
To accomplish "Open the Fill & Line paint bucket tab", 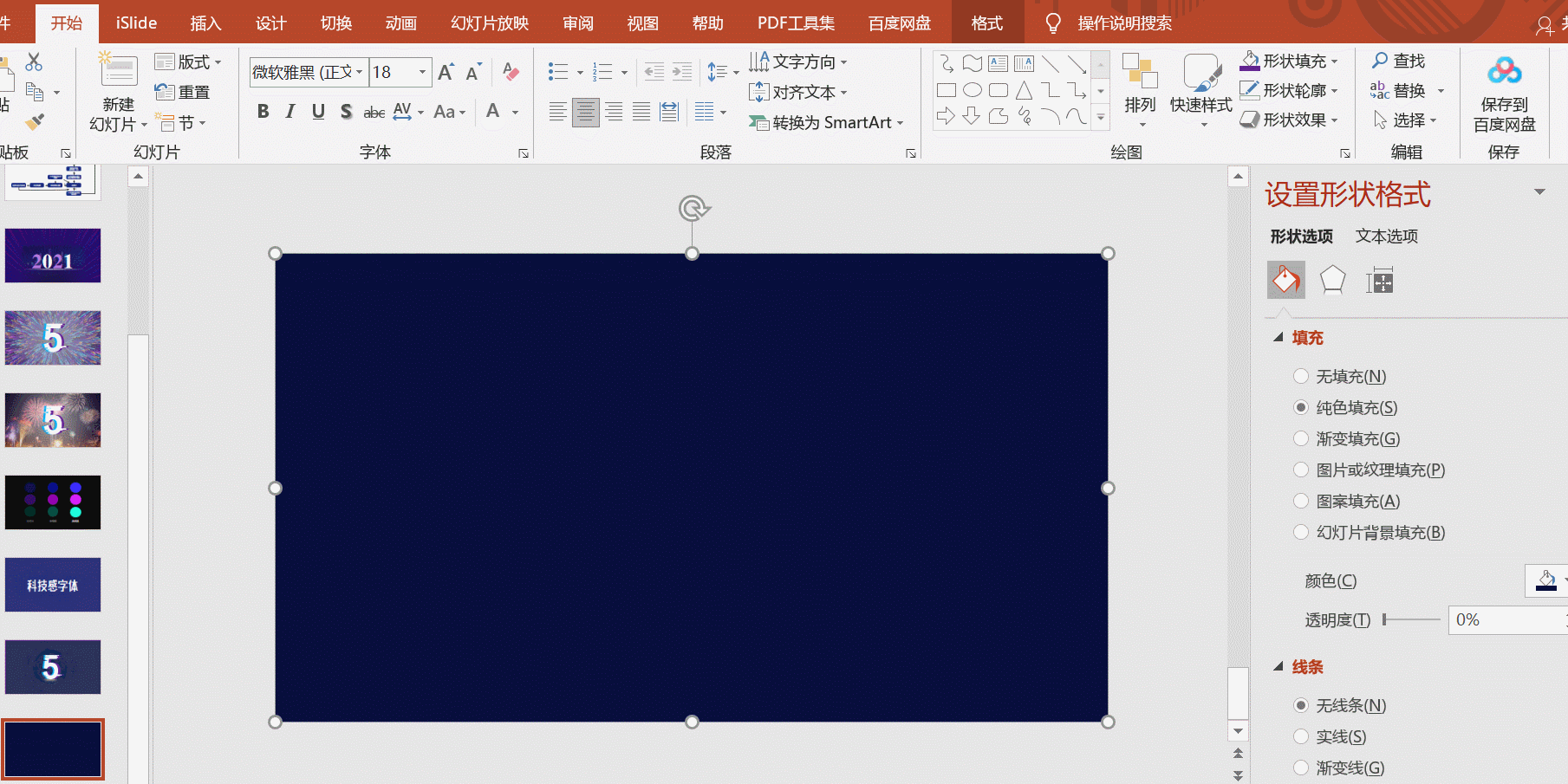I will point(1285,281).
